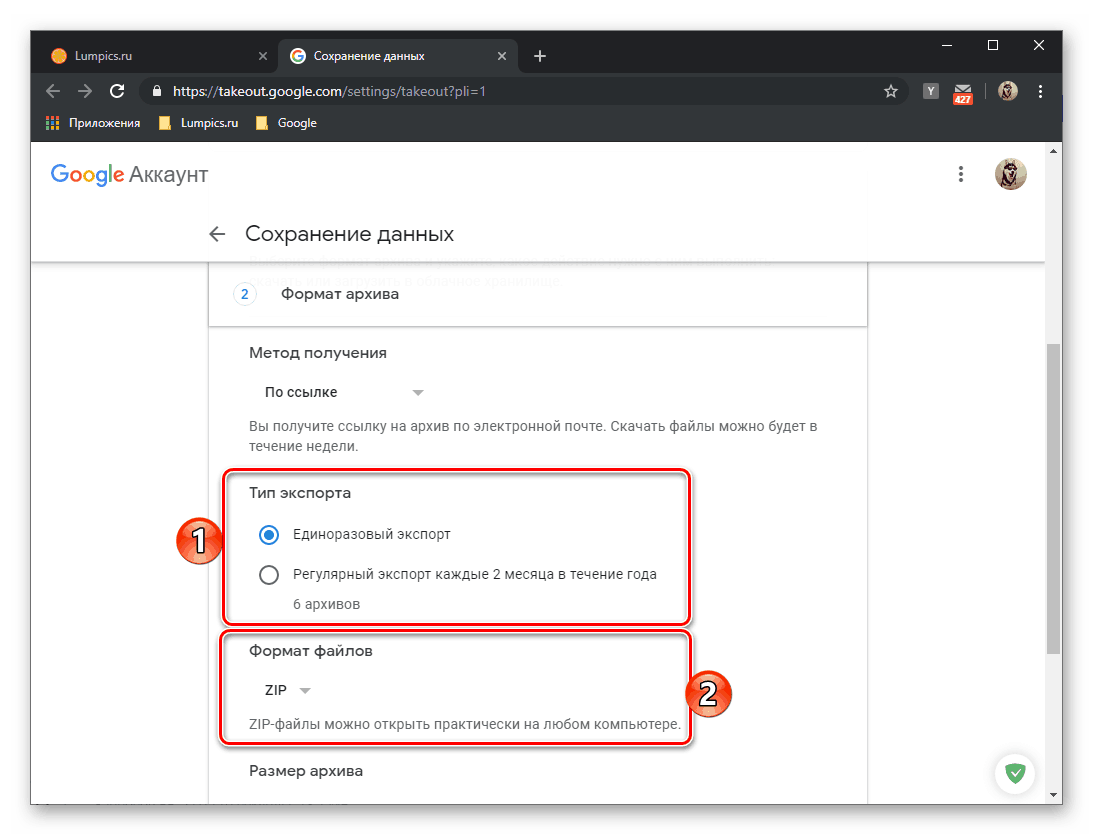Click the mail extension icon showing 427
1093x835 pixels.
click(962, 92)
